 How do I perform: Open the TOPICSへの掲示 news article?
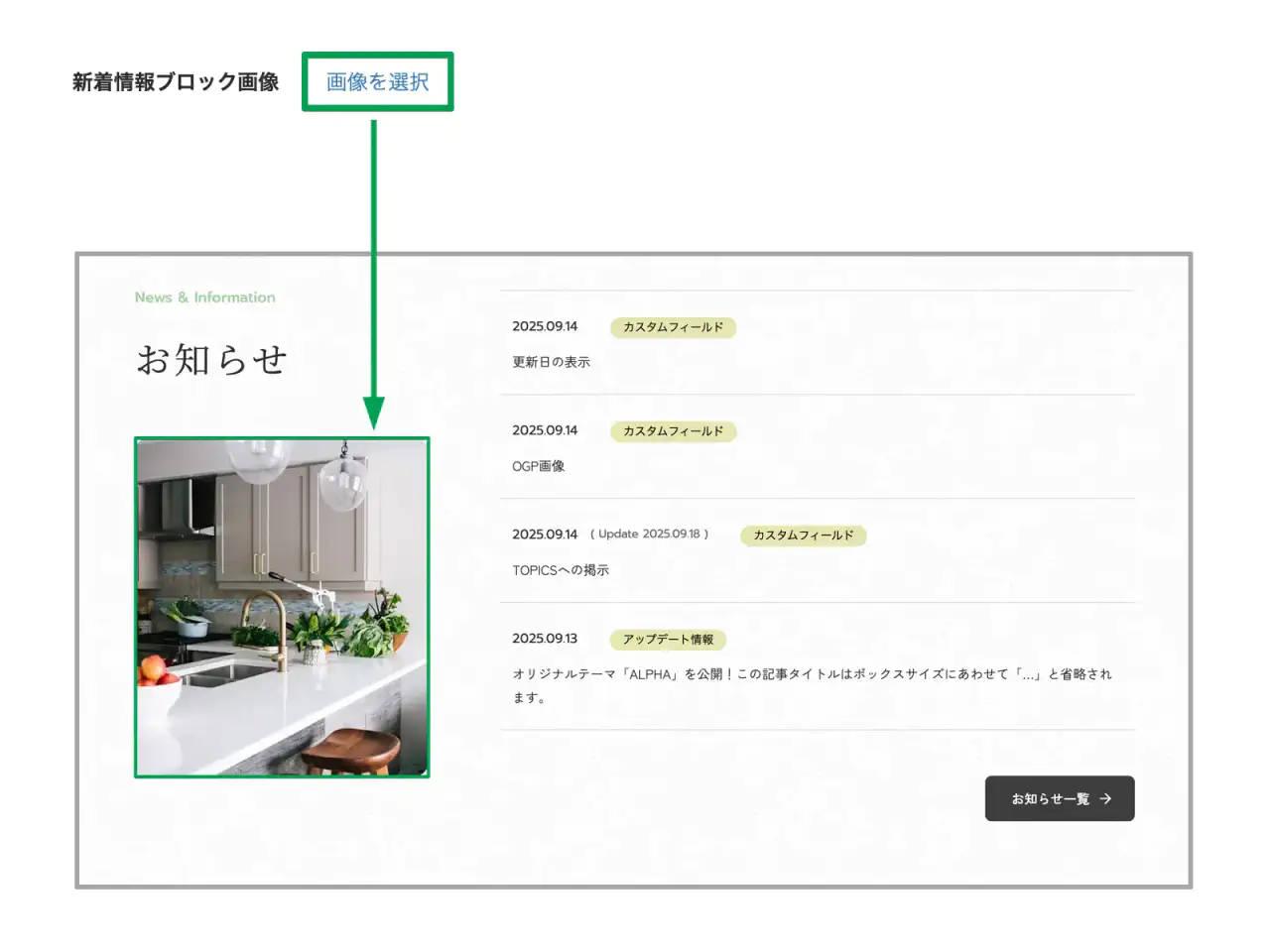coord(561,570)
